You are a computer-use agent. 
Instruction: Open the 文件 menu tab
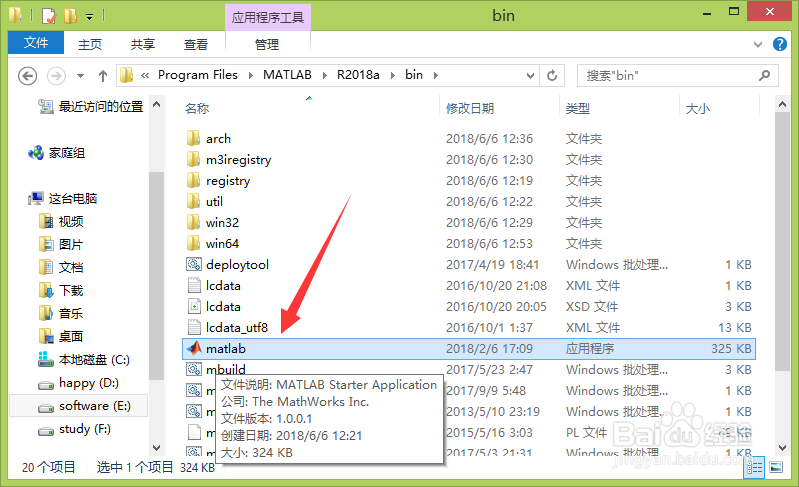[36, 43]
